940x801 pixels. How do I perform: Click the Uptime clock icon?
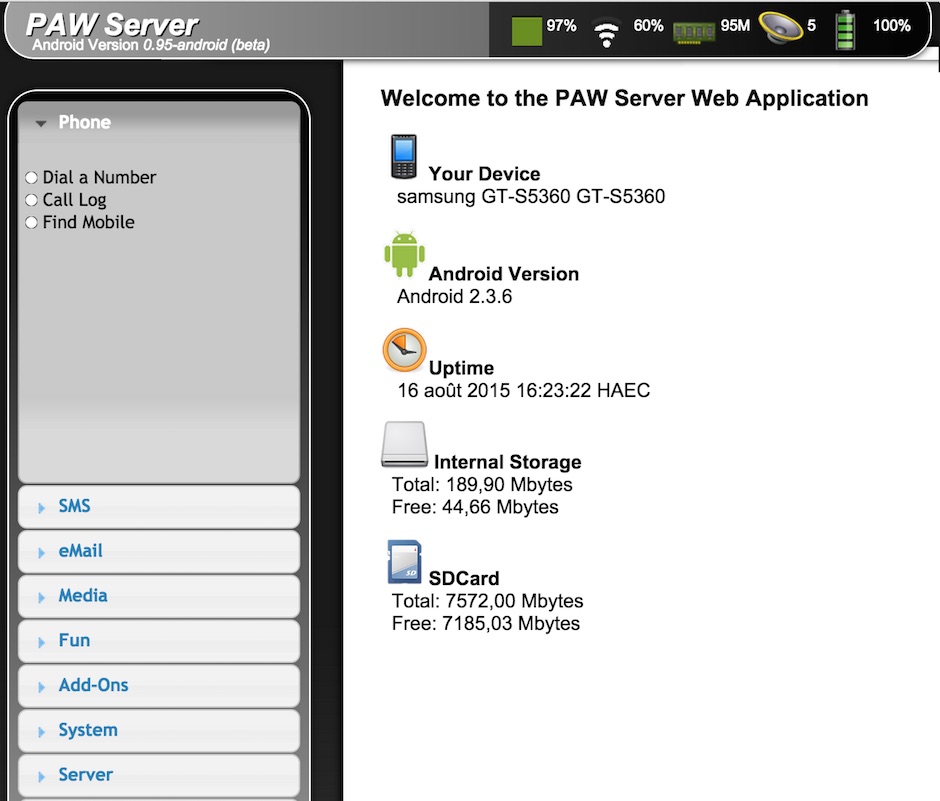405,350
